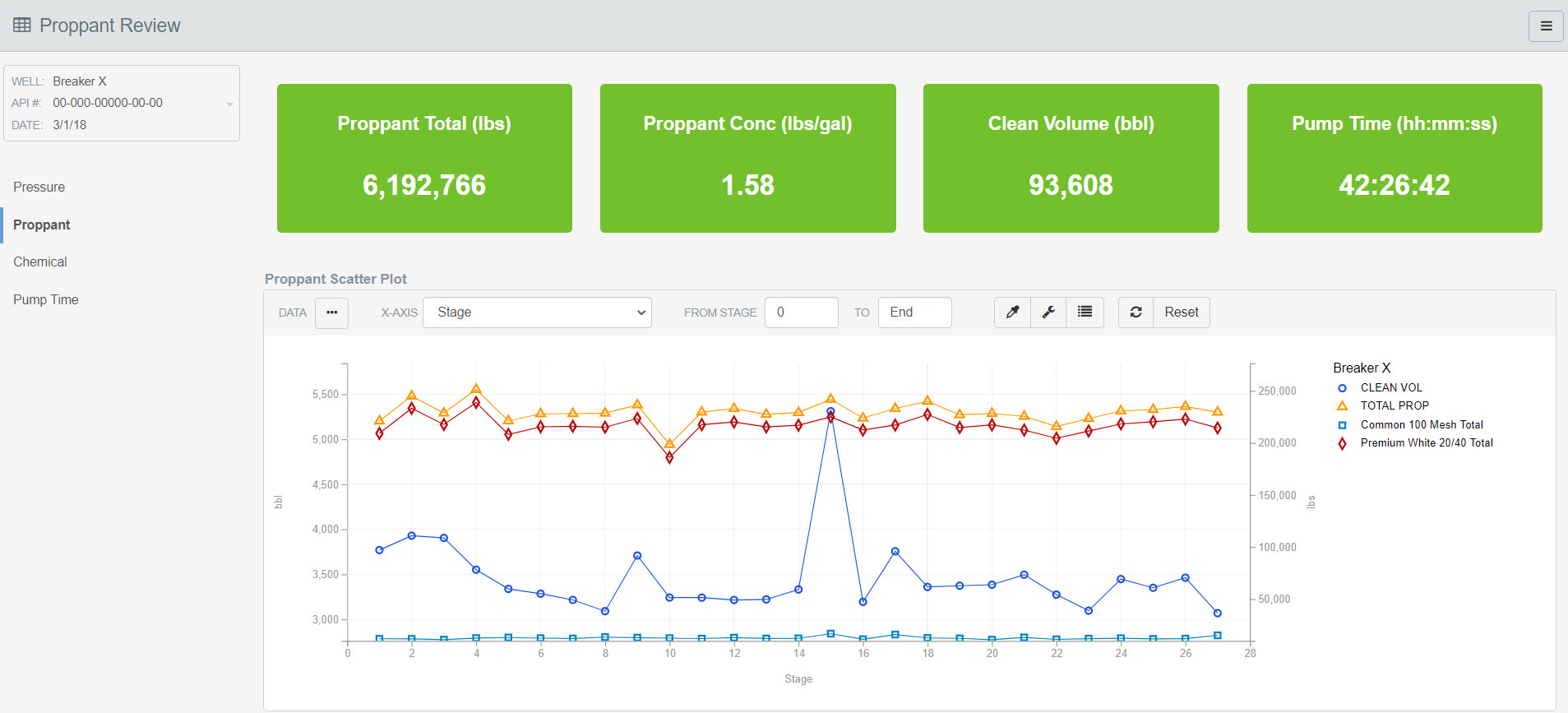Open chart settings with the wrench icon
The image size is (1568, 713).
click(1048, 313)
